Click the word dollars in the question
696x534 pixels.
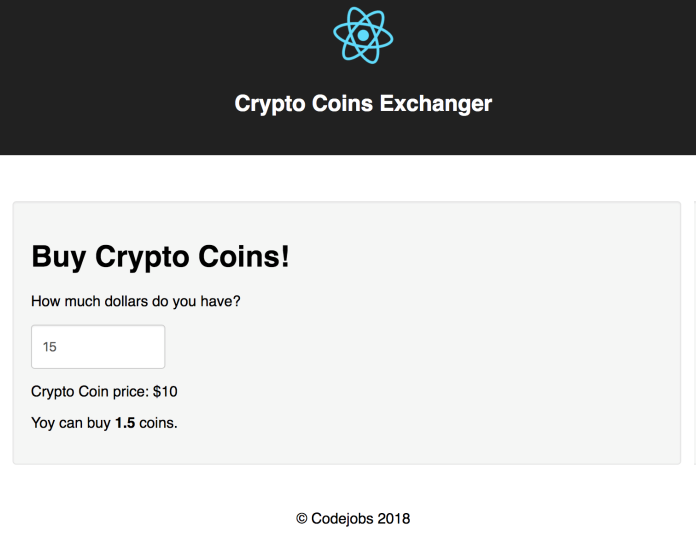[123, 301]
